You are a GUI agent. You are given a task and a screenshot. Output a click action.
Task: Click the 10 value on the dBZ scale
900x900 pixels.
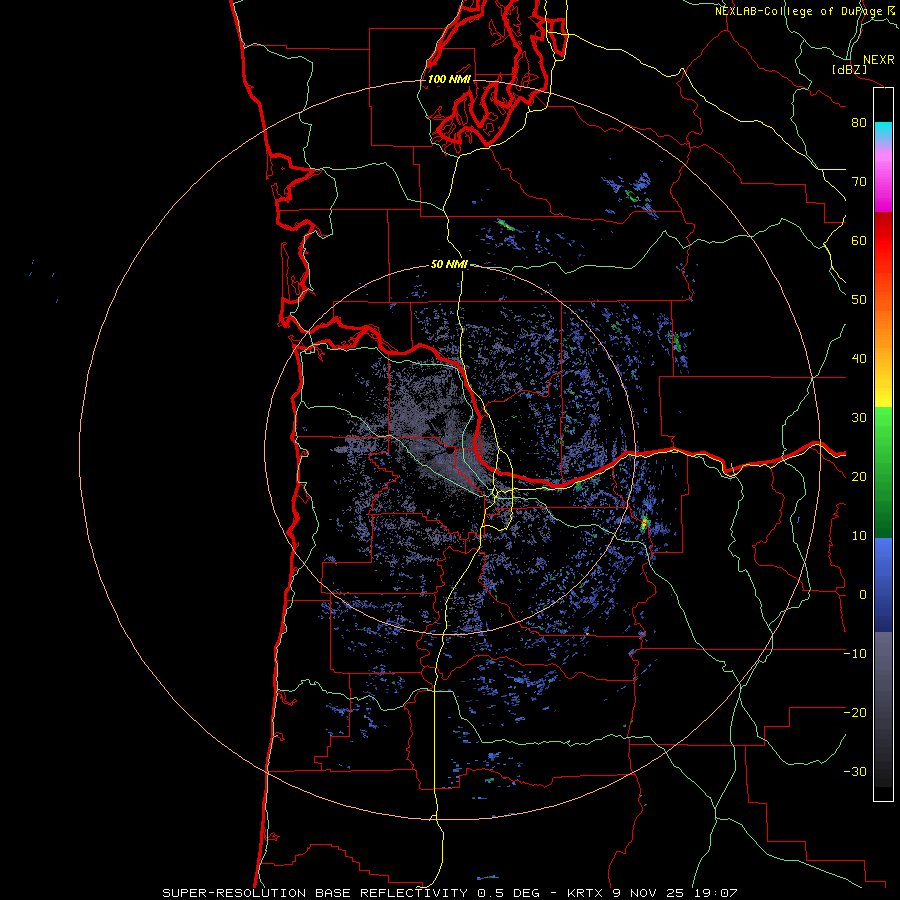[x=859, y=536]
